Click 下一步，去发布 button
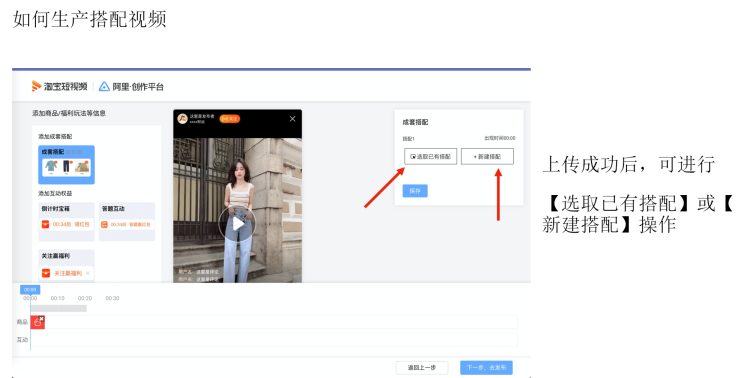Viewport: 750px width, 378px height. pos(486,367)
